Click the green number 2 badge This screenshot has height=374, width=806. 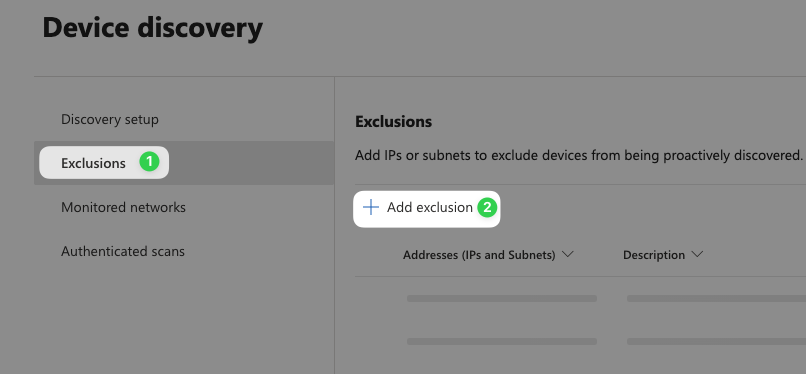coord(487,208)
